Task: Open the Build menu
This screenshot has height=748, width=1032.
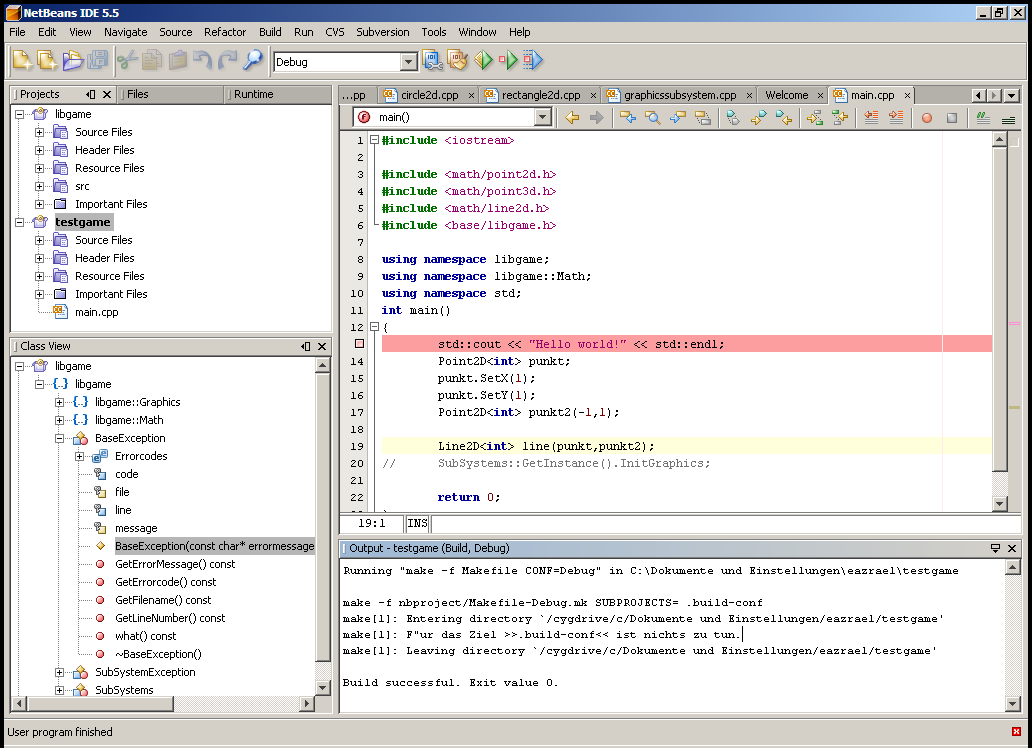Action: tap(270, 32)
